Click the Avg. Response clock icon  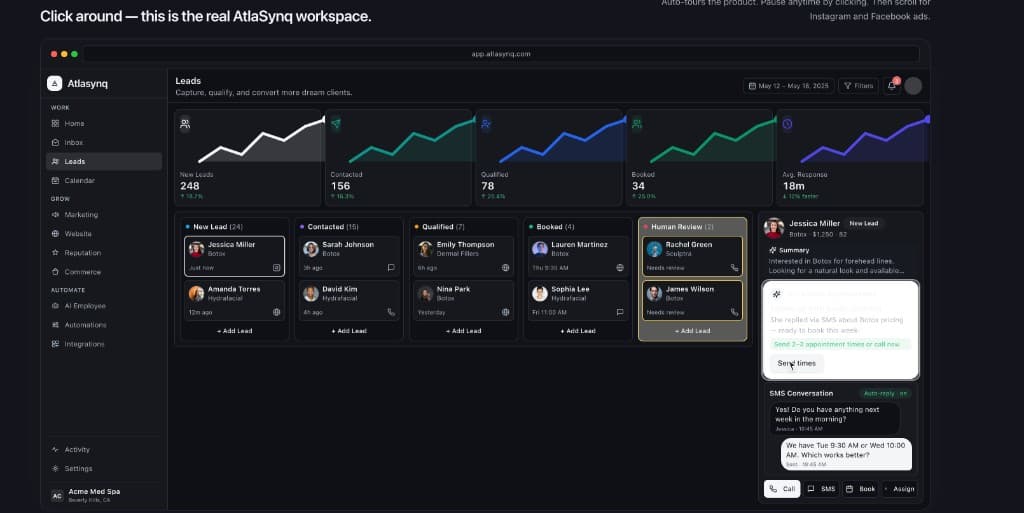[788, 123]
